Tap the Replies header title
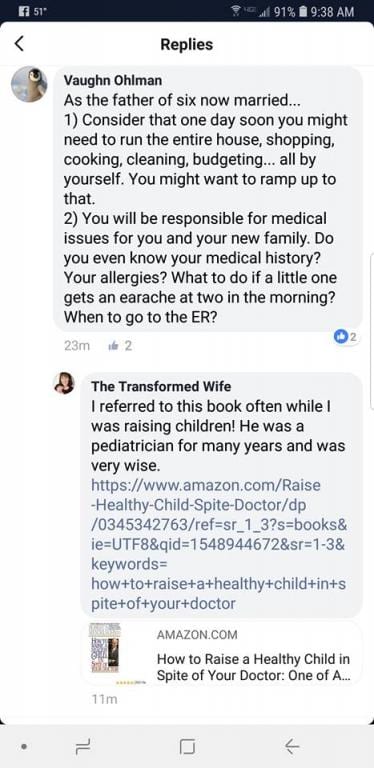 [187, 44]
